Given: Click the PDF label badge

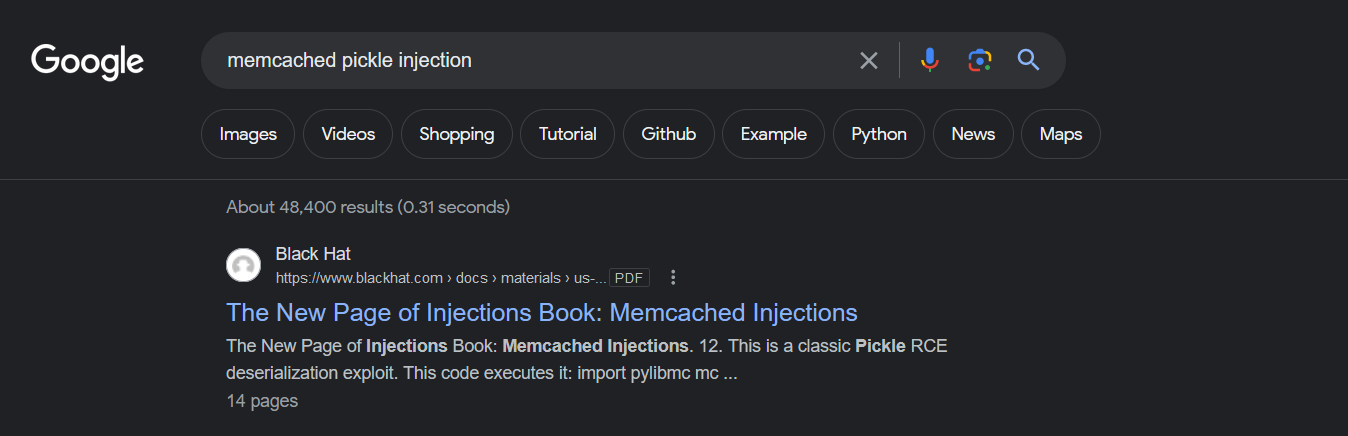Looking at the screenshot, I should pyautogui.click(x=629, y=277).
